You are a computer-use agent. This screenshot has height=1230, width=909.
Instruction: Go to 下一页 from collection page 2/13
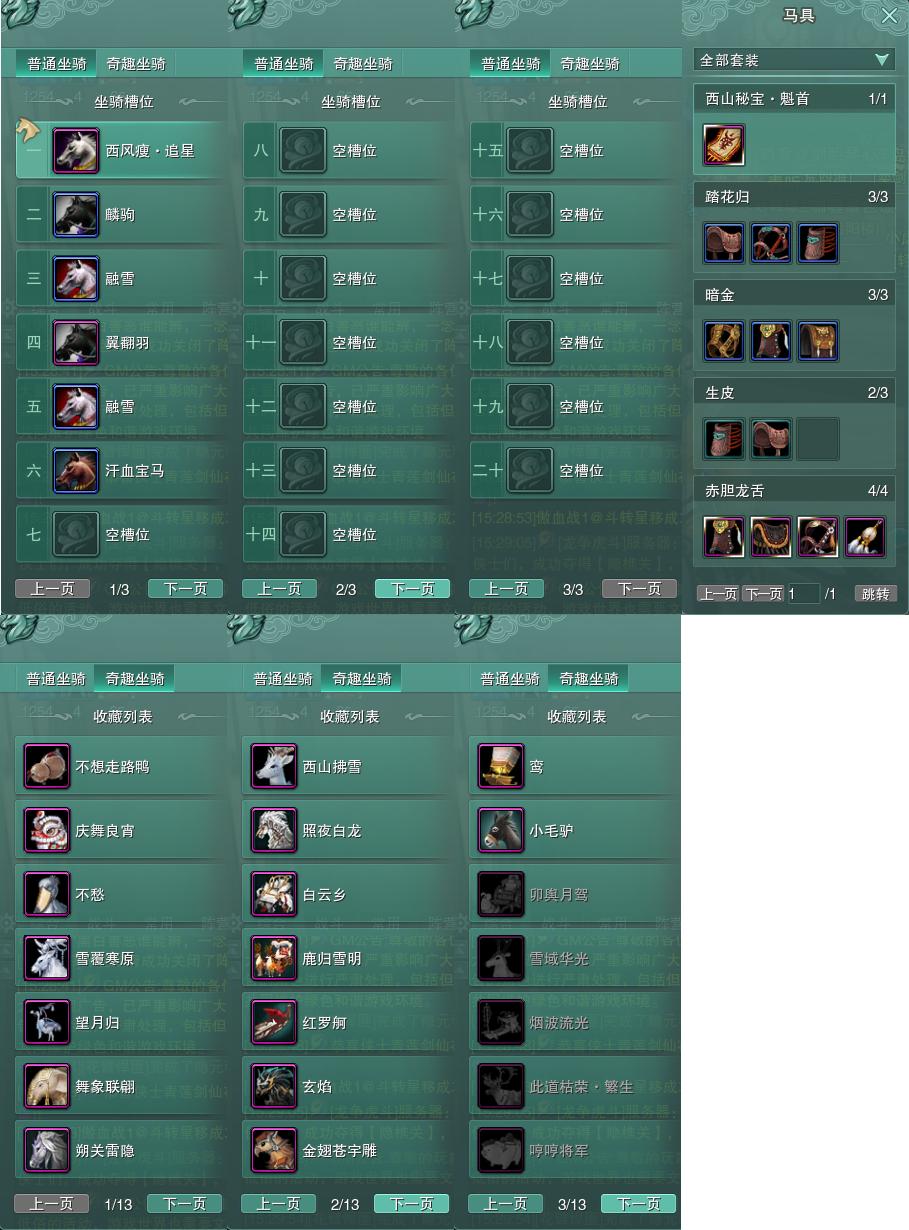[x=412, y=1204]
